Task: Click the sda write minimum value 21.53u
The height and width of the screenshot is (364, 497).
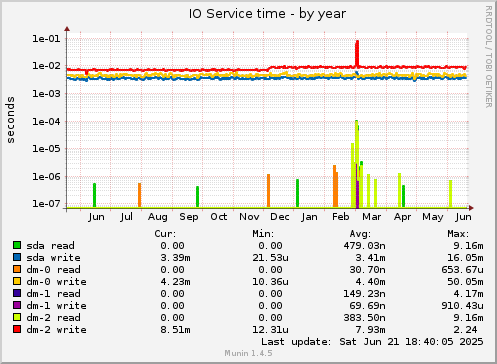Action: pos(270,258)
